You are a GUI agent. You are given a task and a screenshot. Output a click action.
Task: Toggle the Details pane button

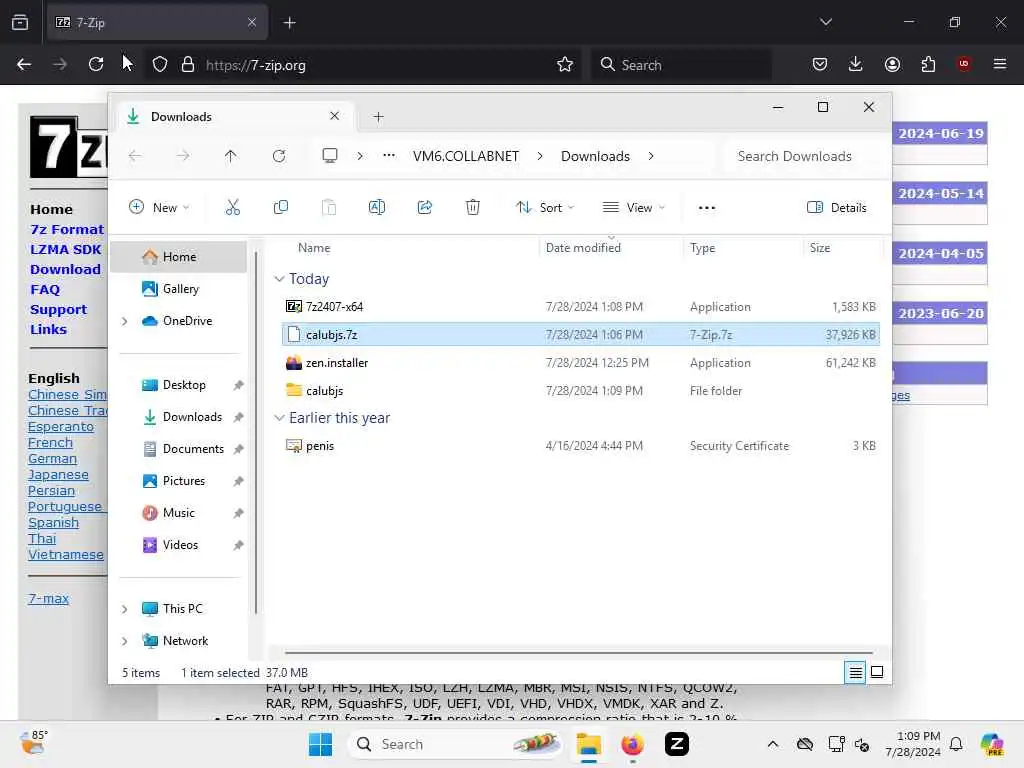tap(837, 208)
